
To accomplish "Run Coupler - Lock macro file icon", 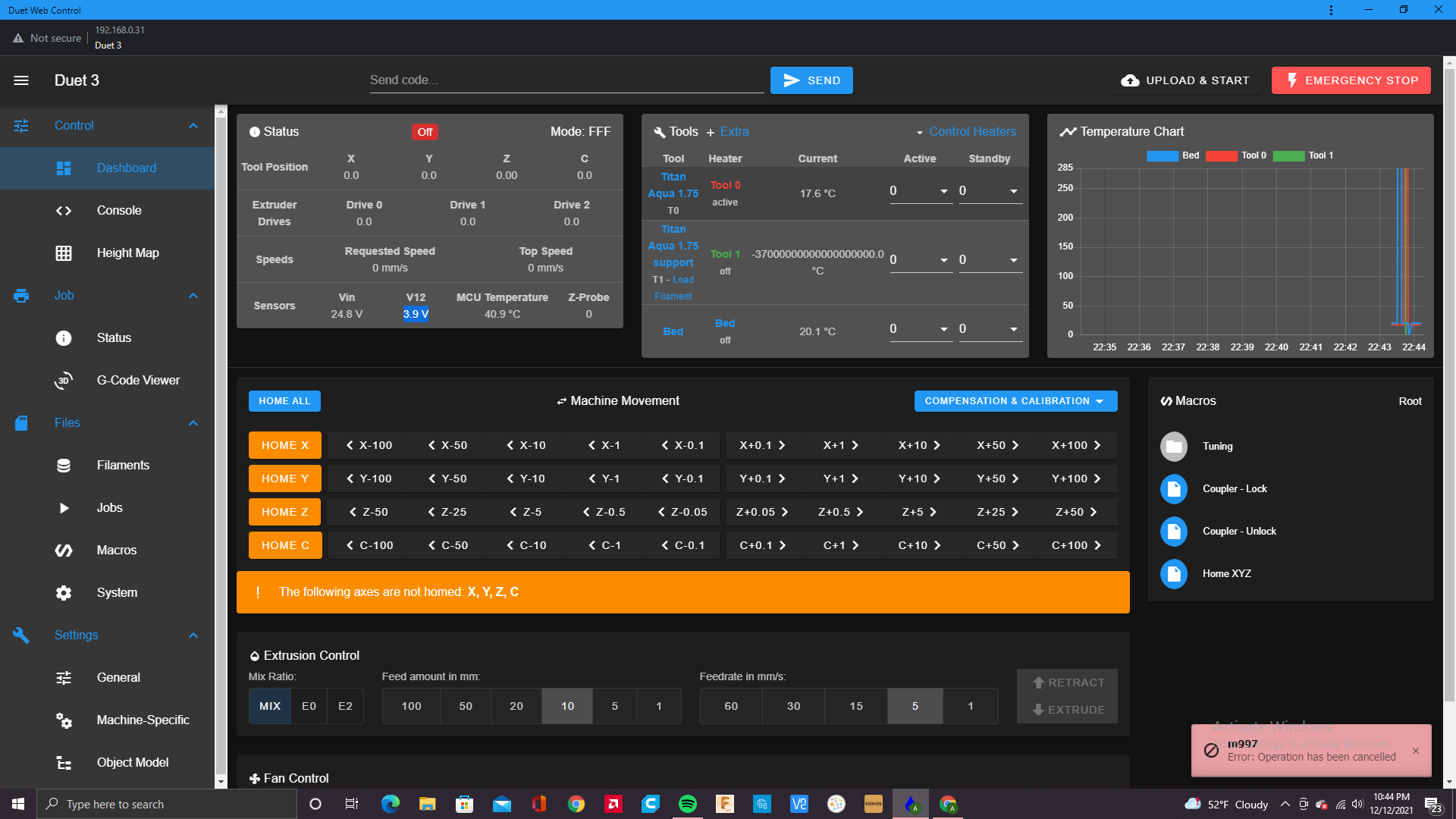I will tap(1174, 489).
